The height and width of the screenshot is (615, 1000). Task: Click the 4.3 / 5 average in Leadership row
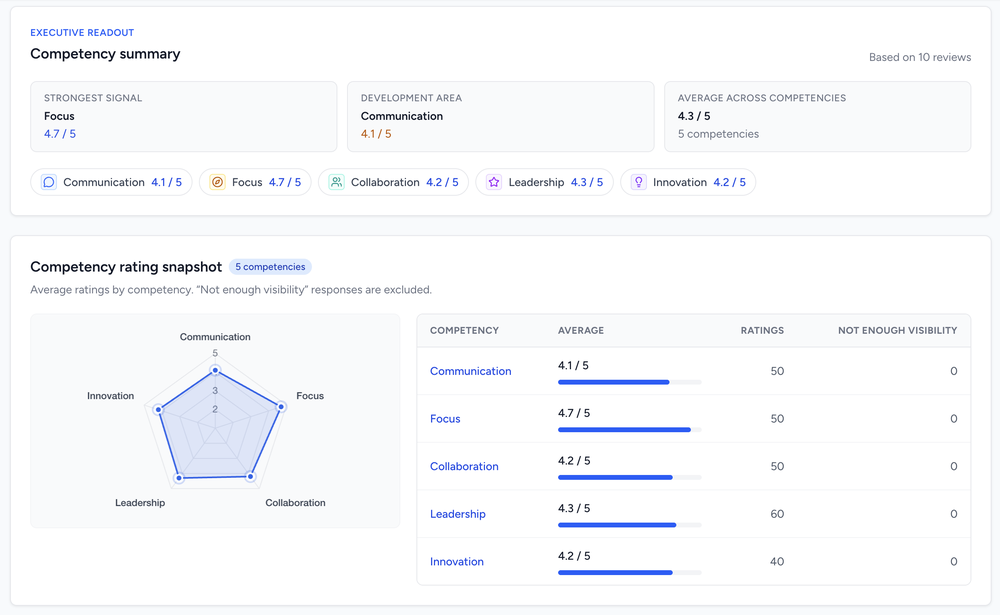point(574,508)
